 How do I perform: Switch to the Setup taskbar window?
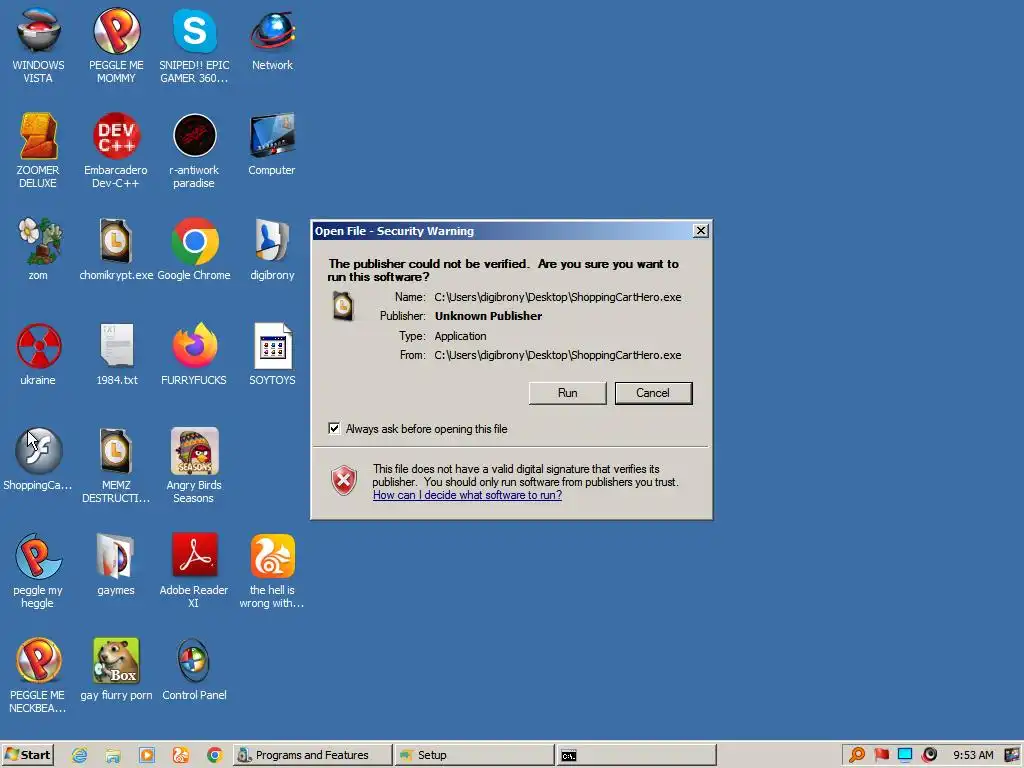coord(475,755)
